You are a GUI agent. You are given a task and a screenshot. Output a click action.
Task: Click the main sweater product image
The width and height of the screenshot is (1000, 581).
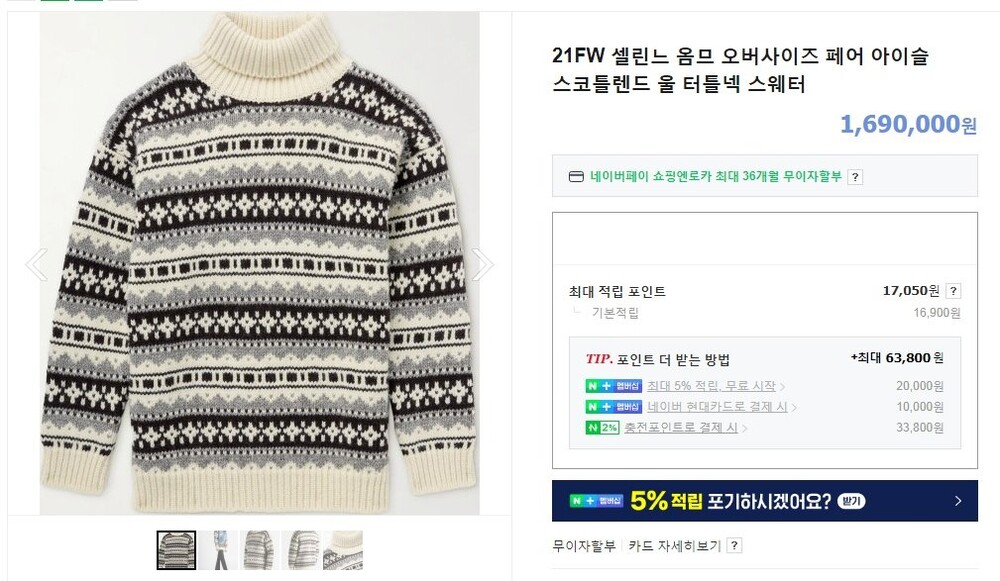260,263
